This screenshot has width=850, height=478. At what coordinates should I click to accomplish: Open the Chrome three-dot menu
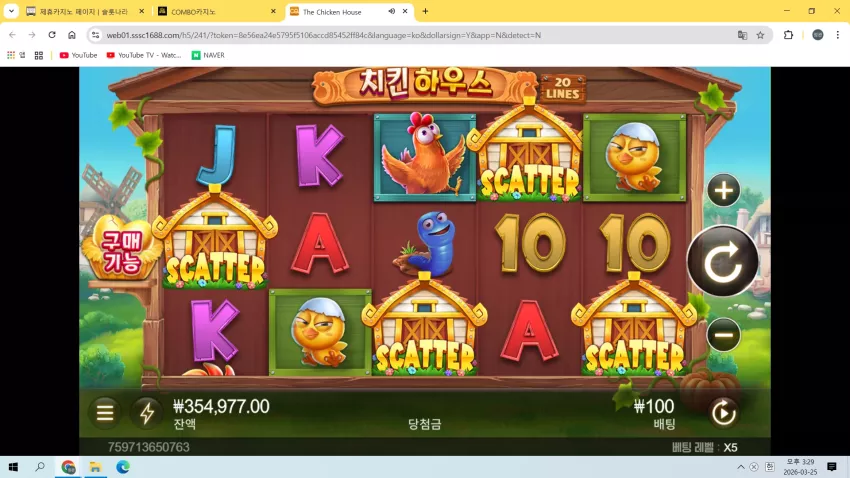[x=838, y=35]
